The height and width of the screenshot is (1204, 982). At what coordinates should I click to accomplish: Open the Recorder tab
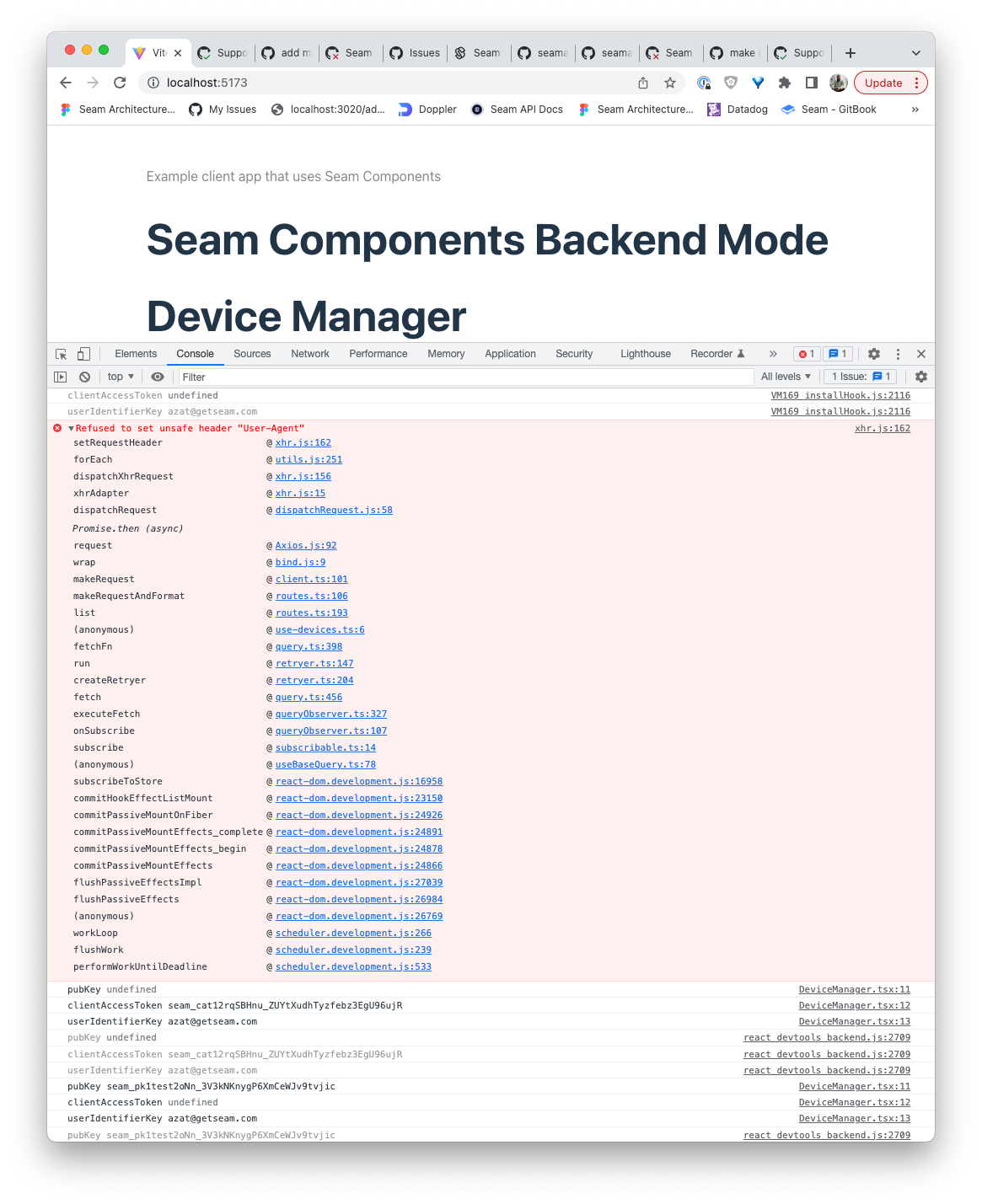(717, 354)
